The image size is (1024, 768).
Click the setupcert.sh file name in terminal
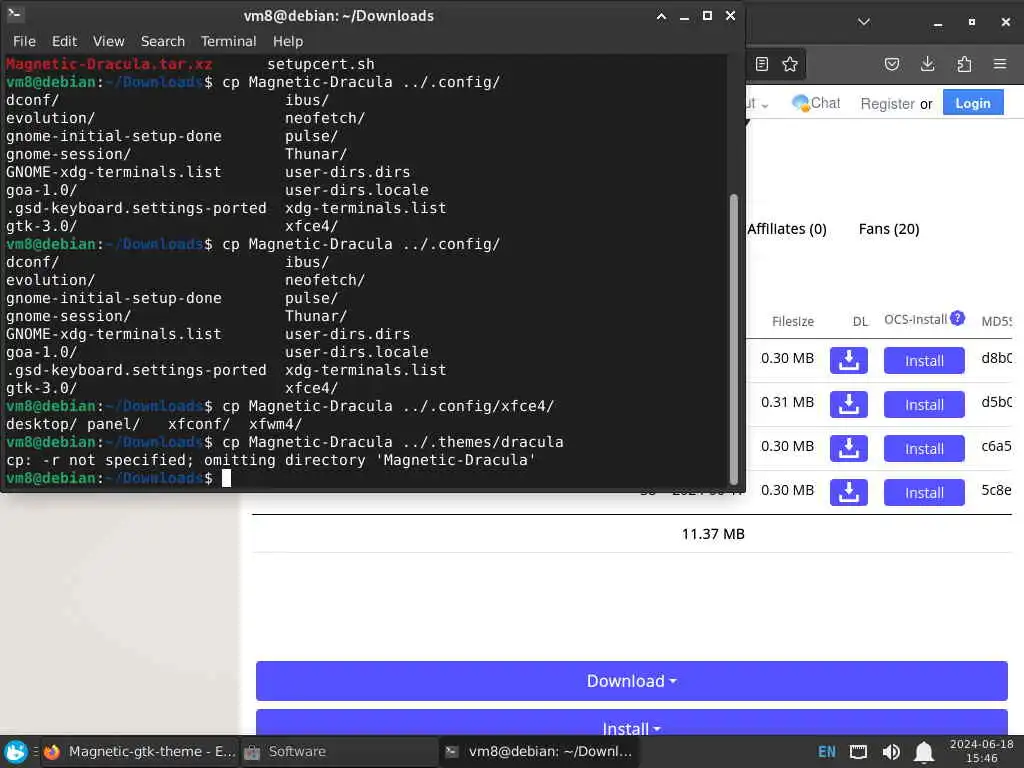pyautogui.click(x=321, y=64)
